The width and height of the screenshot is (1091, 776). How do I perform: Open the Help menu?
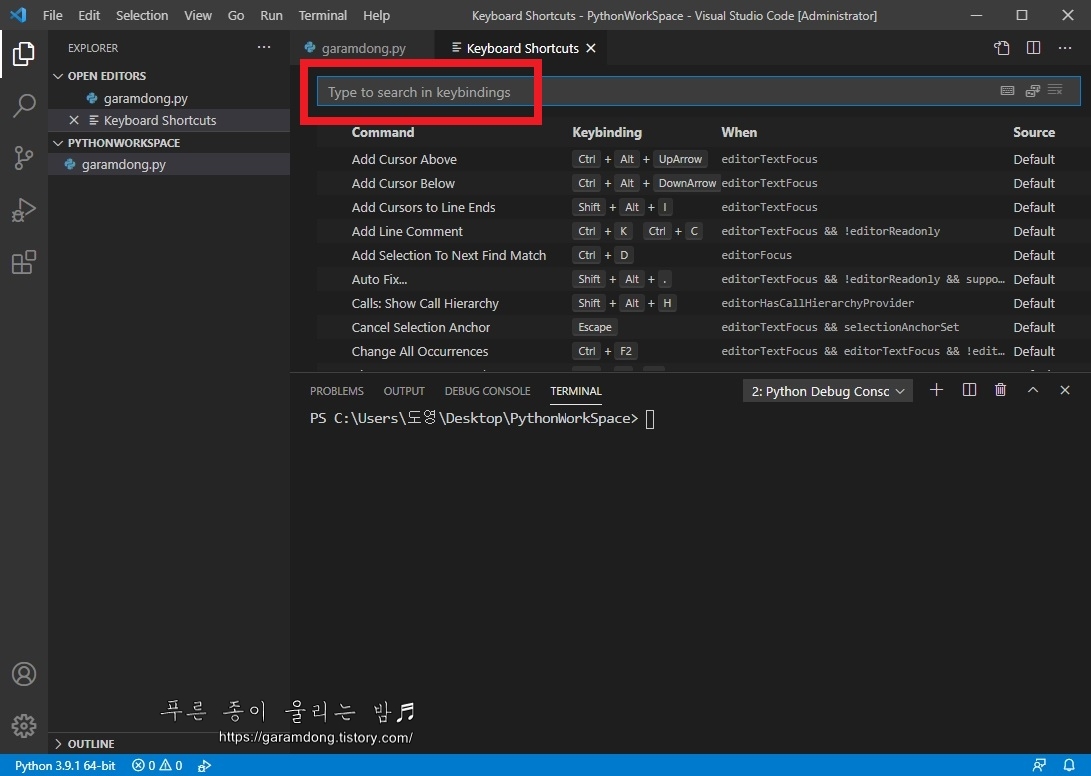click(x=376, y=15)
